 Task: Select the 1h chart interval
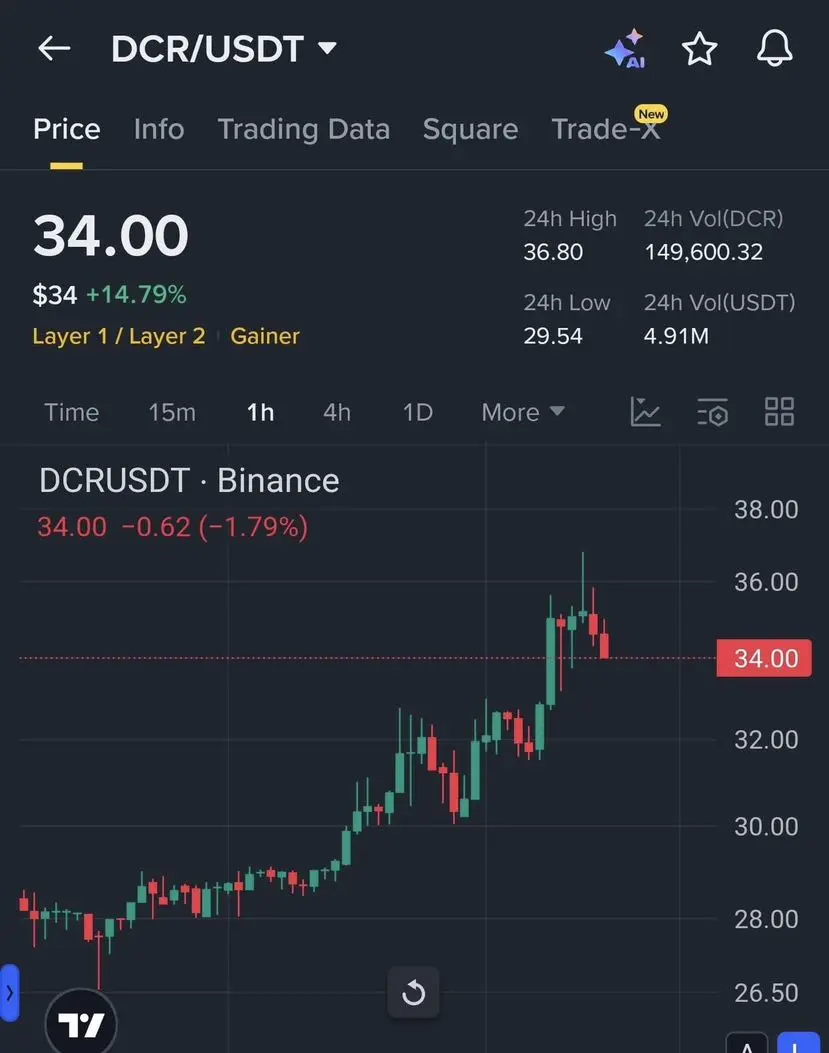coord(260,412)
